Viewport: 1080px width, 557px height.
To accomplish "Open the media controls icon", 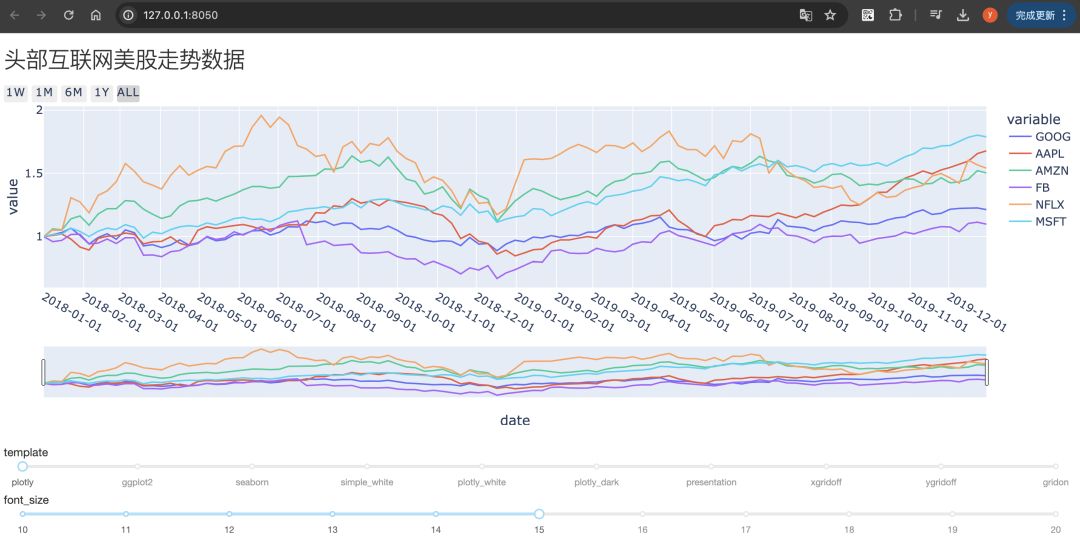I will pyautogui.click(x=935, y=15).
